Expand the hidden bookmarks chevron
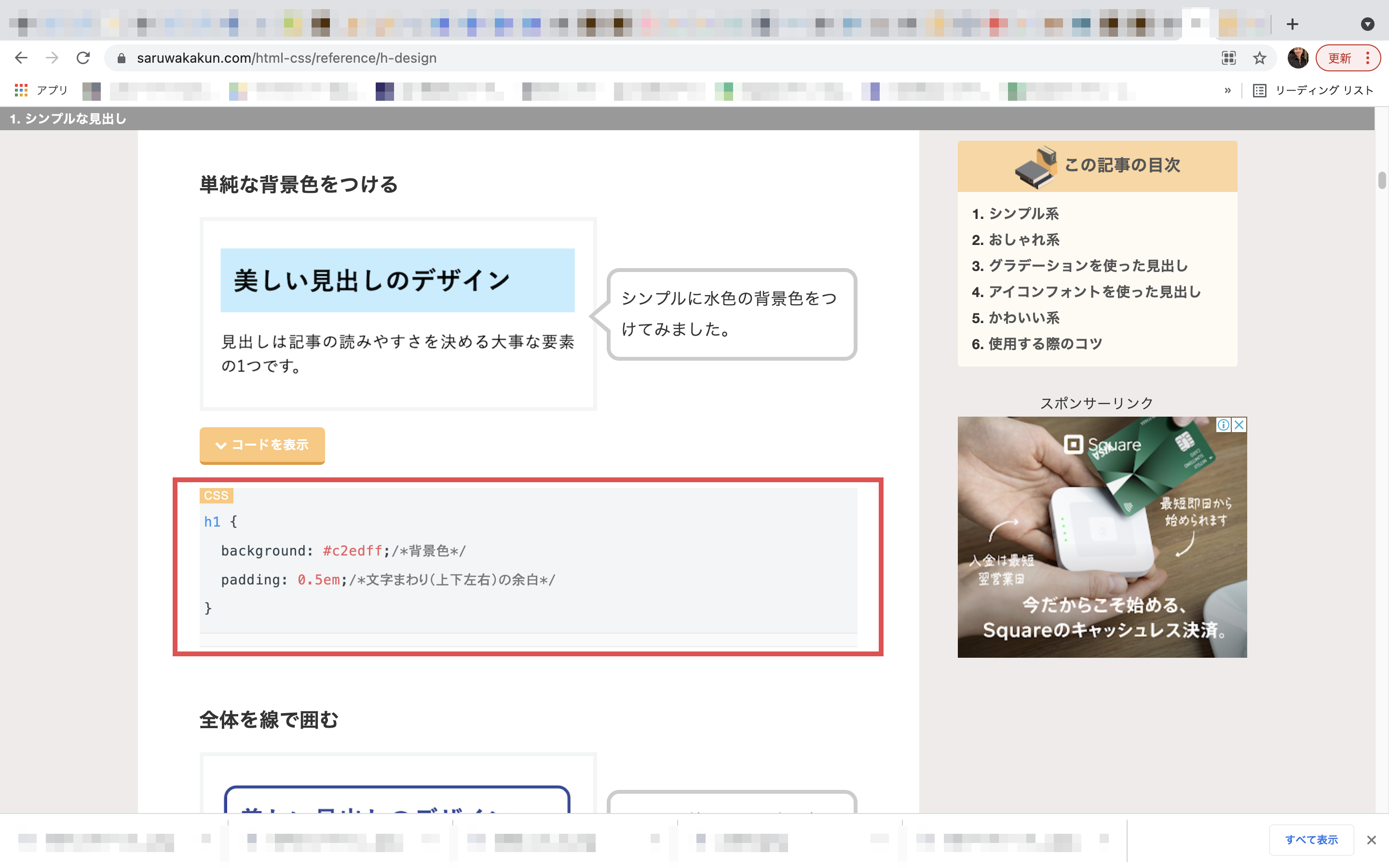 1228,90
